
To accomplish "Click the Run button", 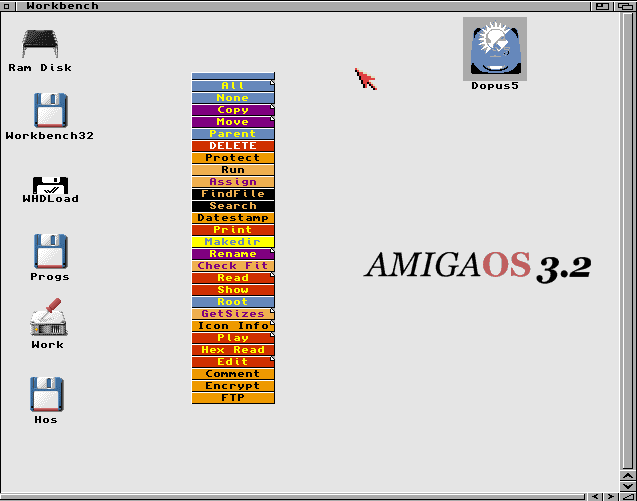I will click(233, 169).
